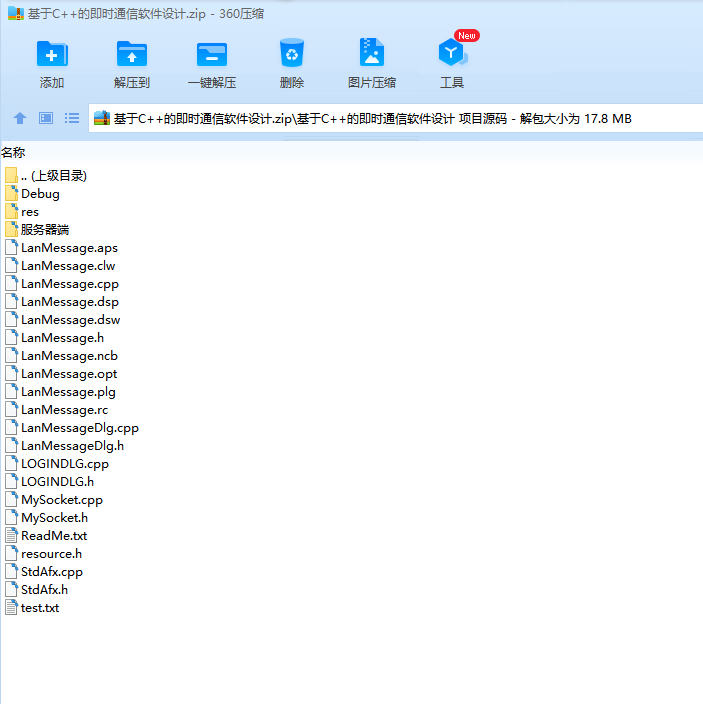Image resolution: width=703 pixels, height=704 pixels.
Task: Open the 工具 (Tools) icon with New badge
Action: pyautogui.click(x=453, y=52)
